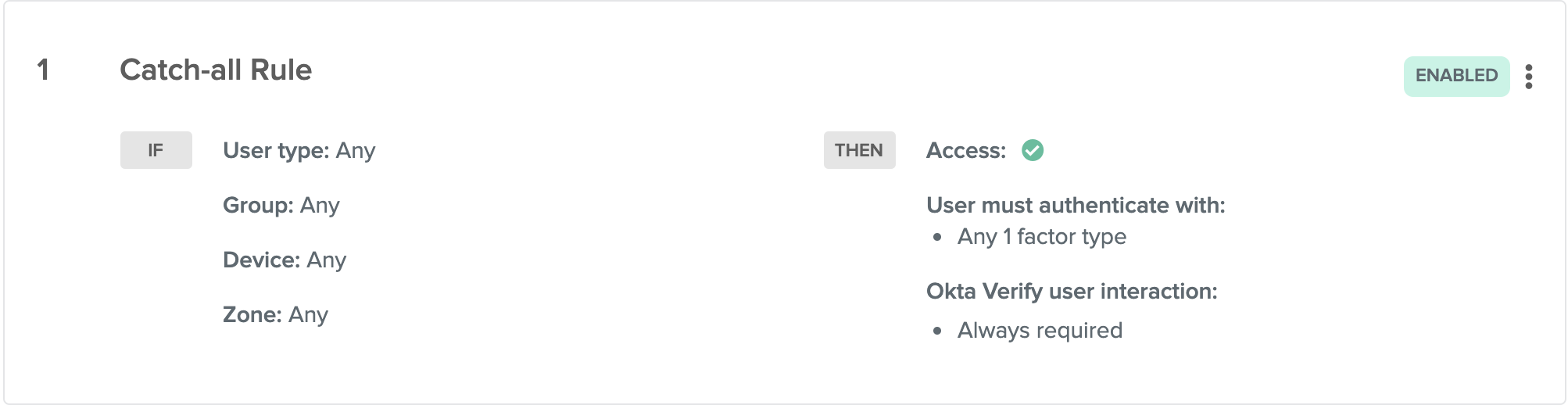Image resolution: width=1568 pixels, height=405 pixels.
Task: Click the rule priority number 1
Action: 43,70
